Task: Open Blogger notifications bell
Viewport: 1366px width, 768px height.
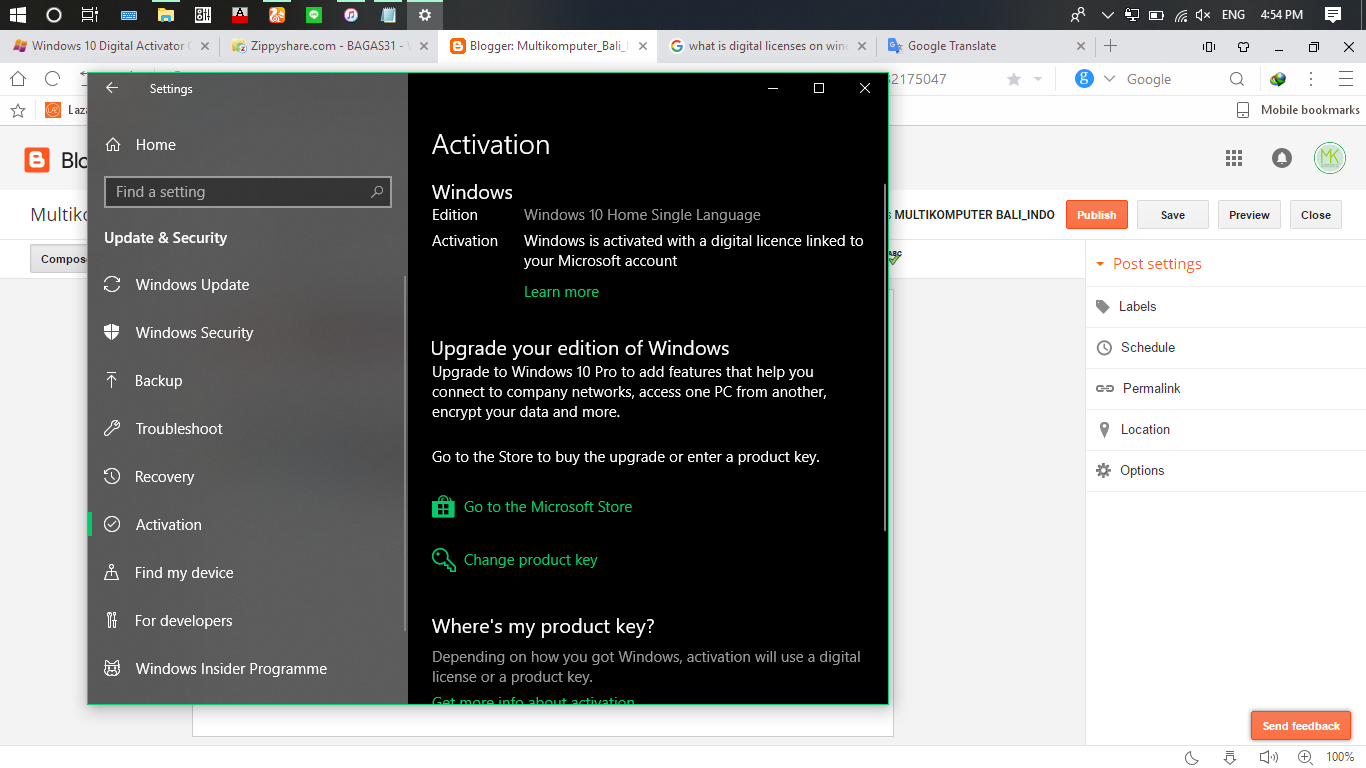Action: click(1281, 158)
